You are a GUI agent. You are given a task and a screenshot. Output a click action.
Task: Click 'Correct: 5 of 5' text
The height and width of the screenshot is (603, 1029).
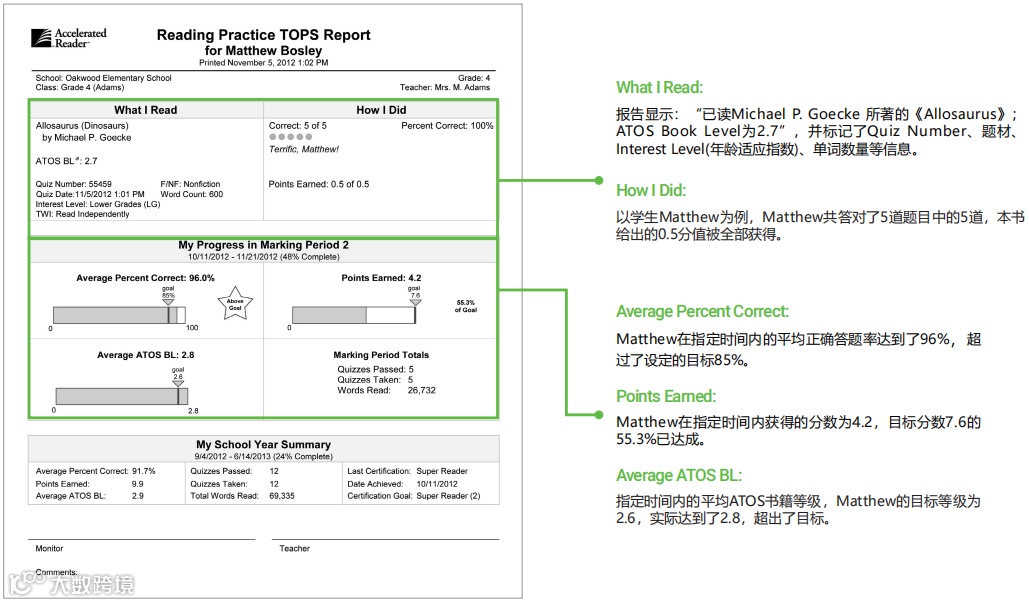click(x=297, y=126)
